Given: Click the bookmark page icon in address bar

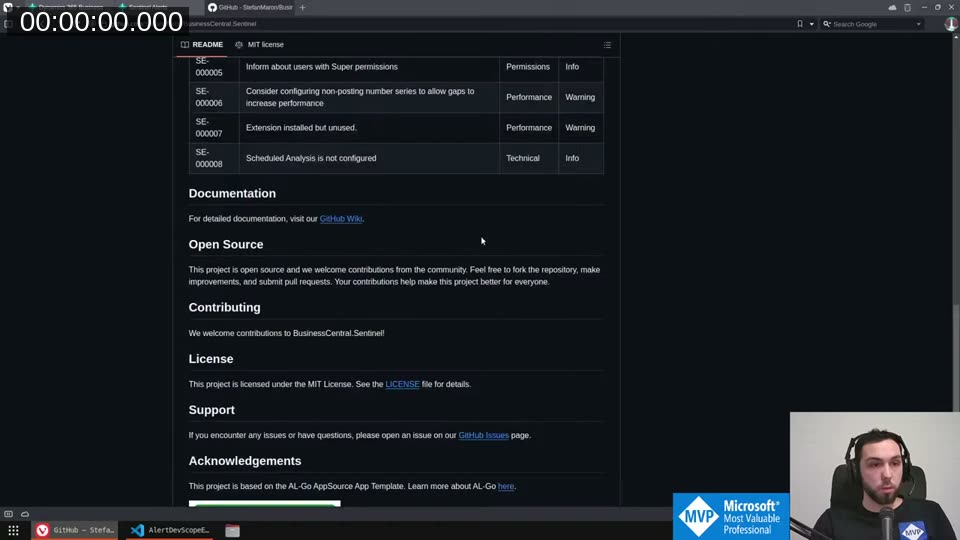Looking at the screenshot, I should pos(800,24).
